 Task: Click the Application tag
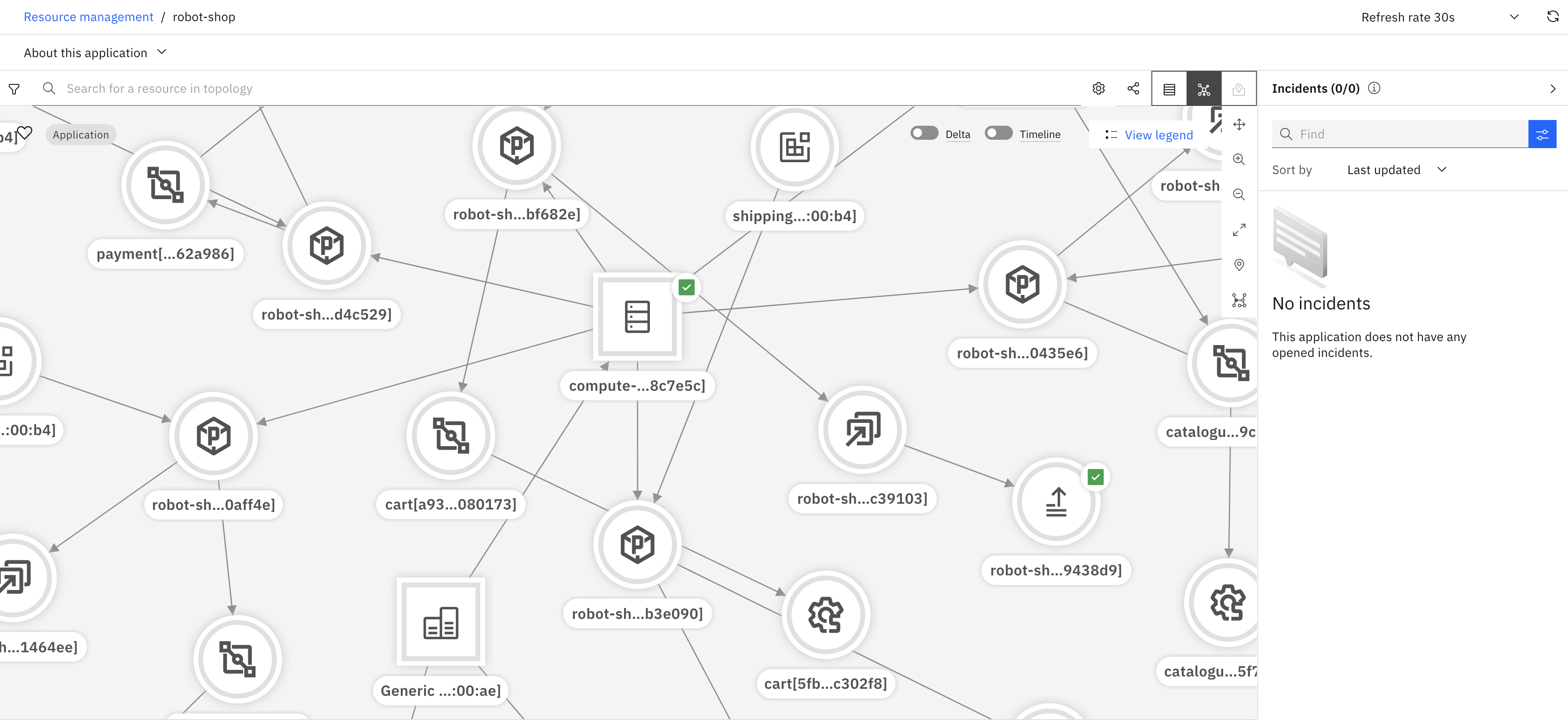(81, 135)
